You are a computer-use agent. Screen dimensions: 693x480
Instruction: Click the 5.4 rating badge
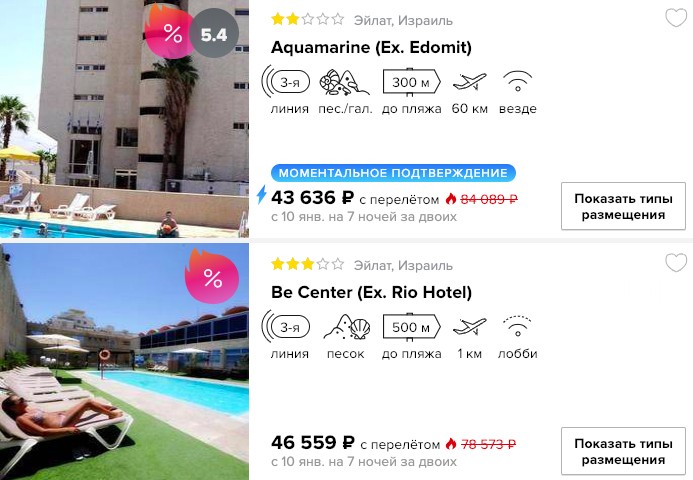click(x=214, y=33)
